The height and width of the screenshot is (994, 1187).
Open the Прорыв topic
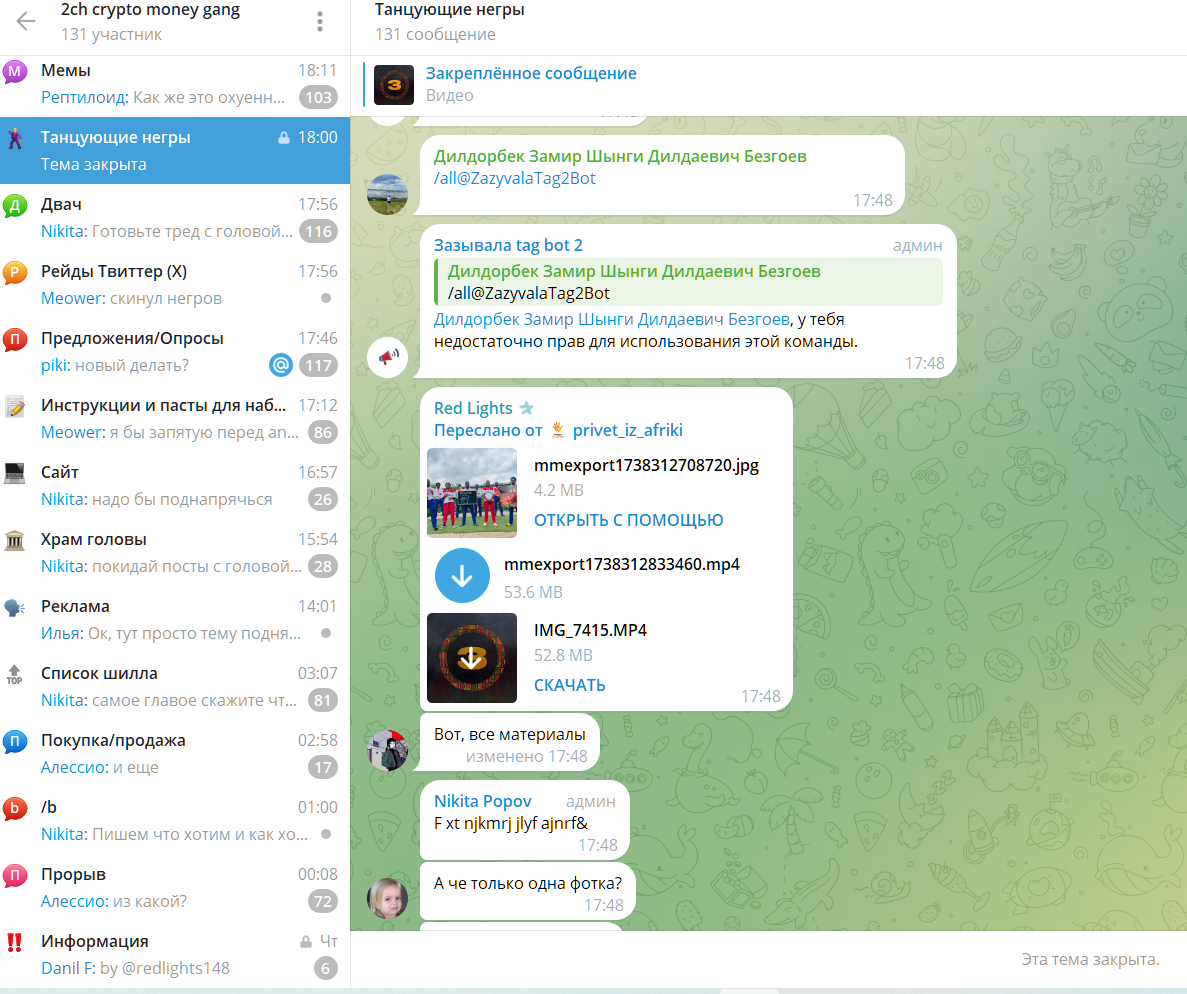click(175, 887)
